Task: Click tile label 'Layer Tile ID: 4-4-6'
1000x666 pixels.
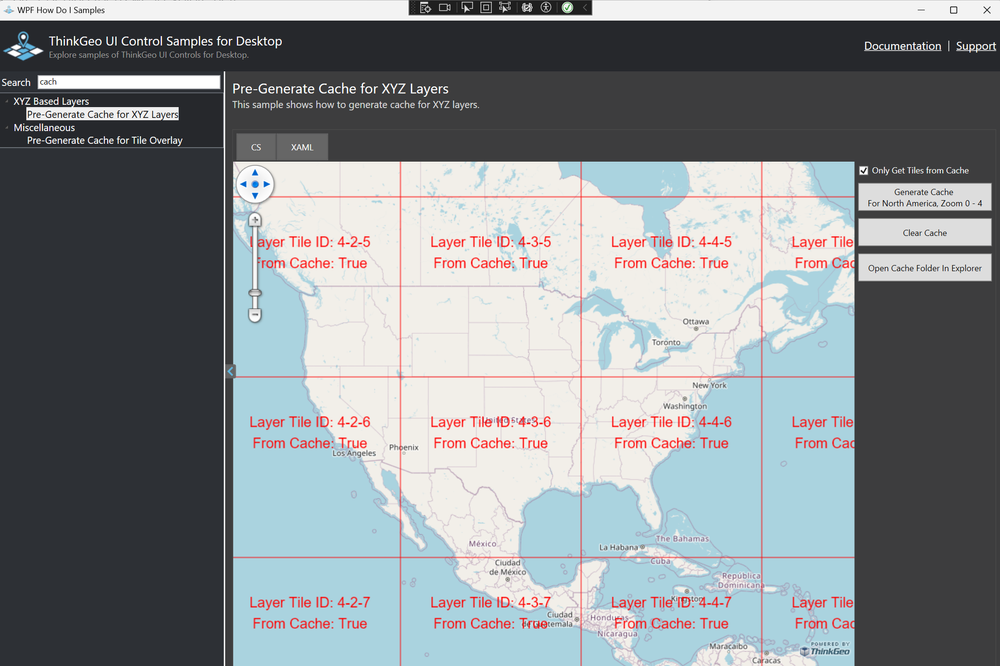Action: pyautogui.click(x=671, y=422)
